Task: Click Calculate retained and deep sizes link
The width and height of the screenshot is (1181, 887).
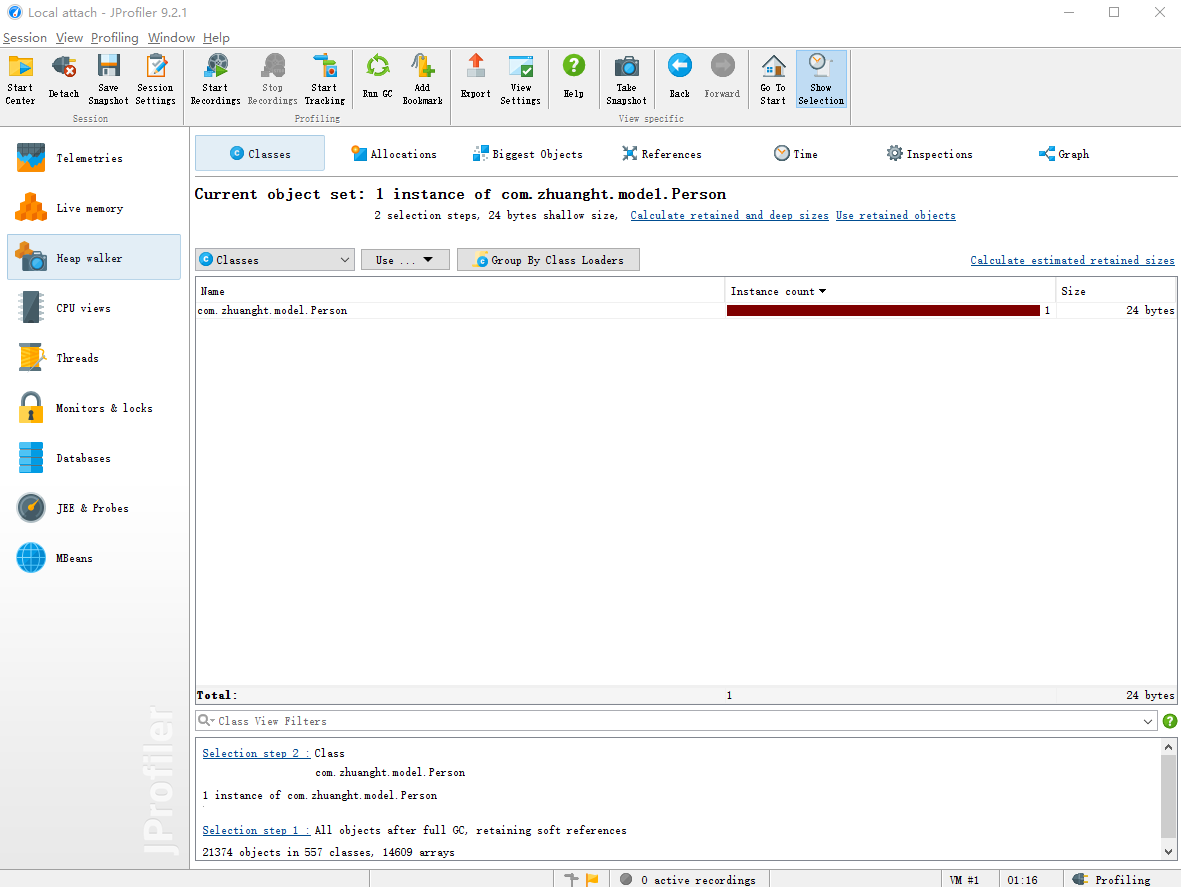Action: (x=729, y=215)
